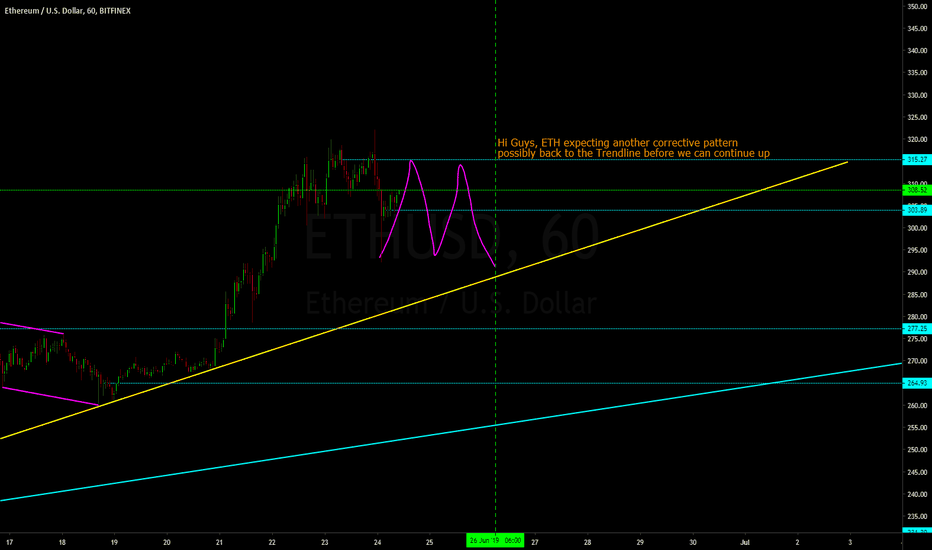Click the 'possibly back to the Trendline' annotation line

[634, 153]
